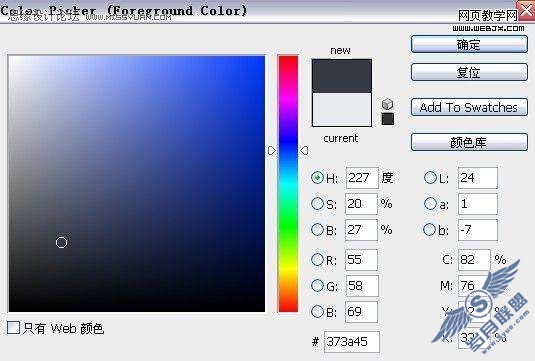Viewport: 535px width, 361px height.
Task: Click the Add To Swatches button
Action: point(469,107)
